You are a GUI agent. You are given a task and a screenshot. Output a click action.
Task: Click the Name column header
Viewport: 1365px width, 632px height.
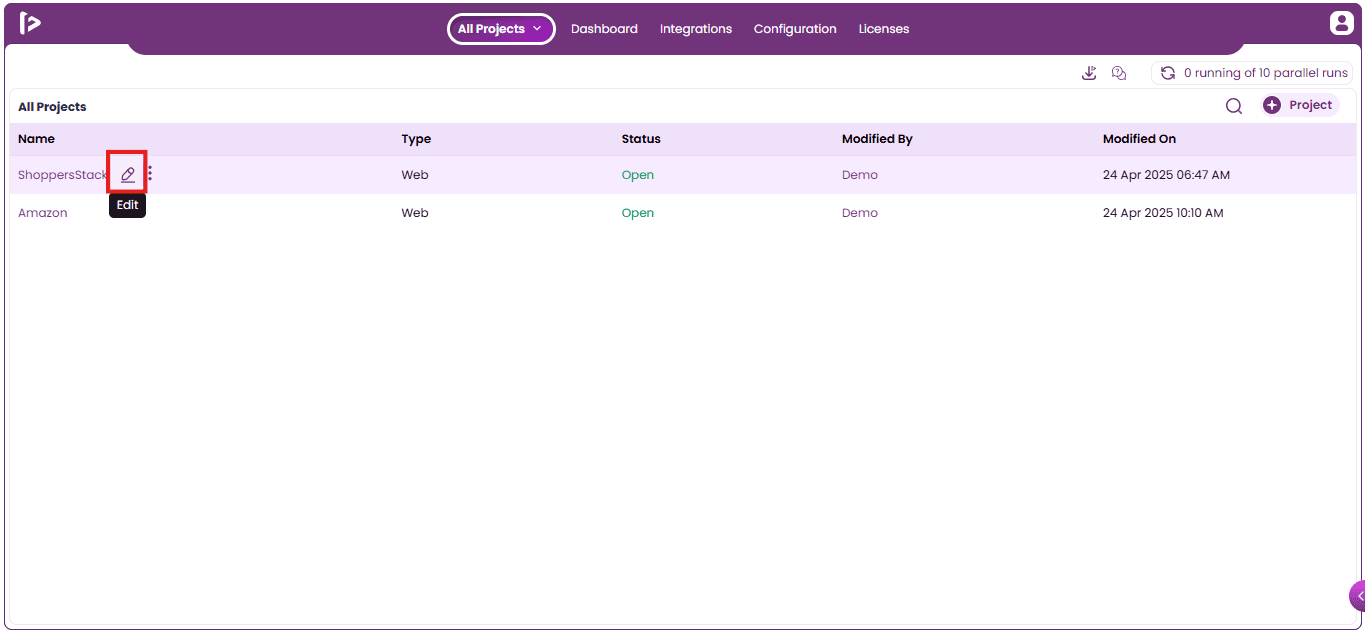(x=37, y=139)
